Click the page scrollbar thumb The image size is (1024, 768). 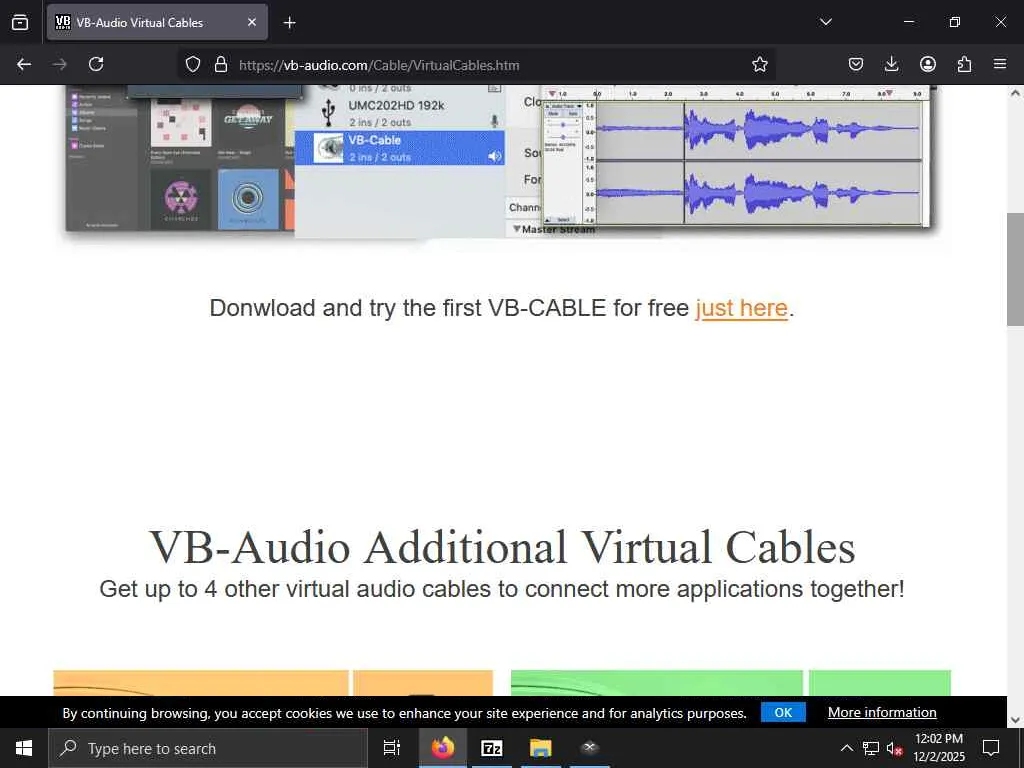[1015, 269]
